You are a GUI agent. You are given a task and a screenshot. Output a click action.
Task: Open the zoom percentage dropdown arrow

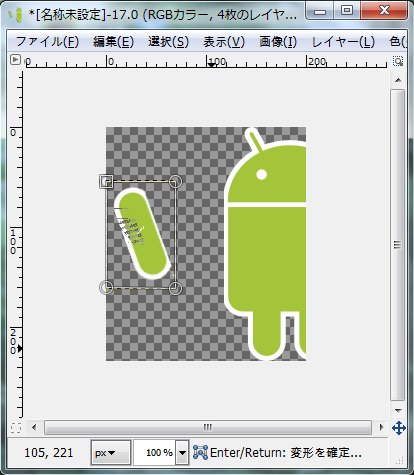pyautogui.click(x=182, y=453)
